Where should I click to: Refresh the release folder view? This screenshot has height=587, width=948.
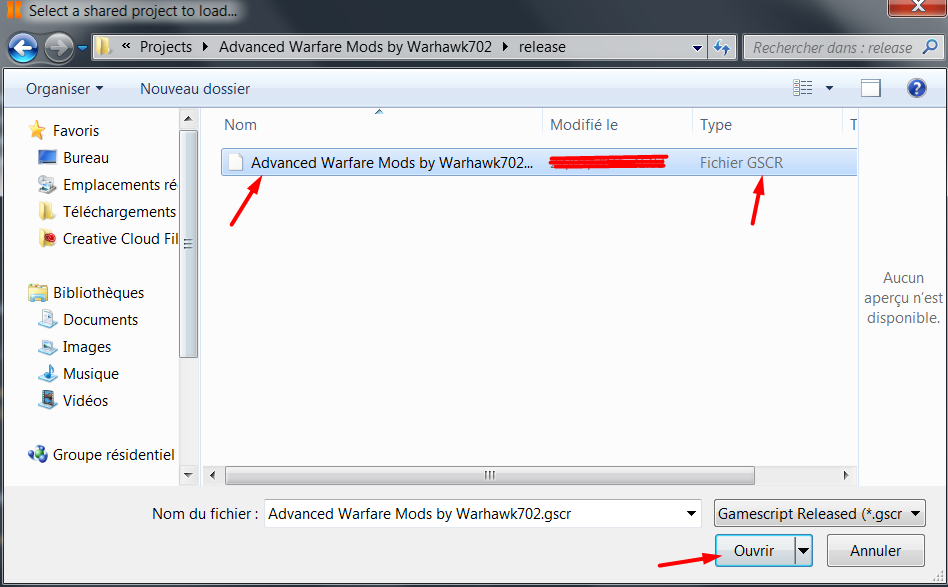(722, 47)
